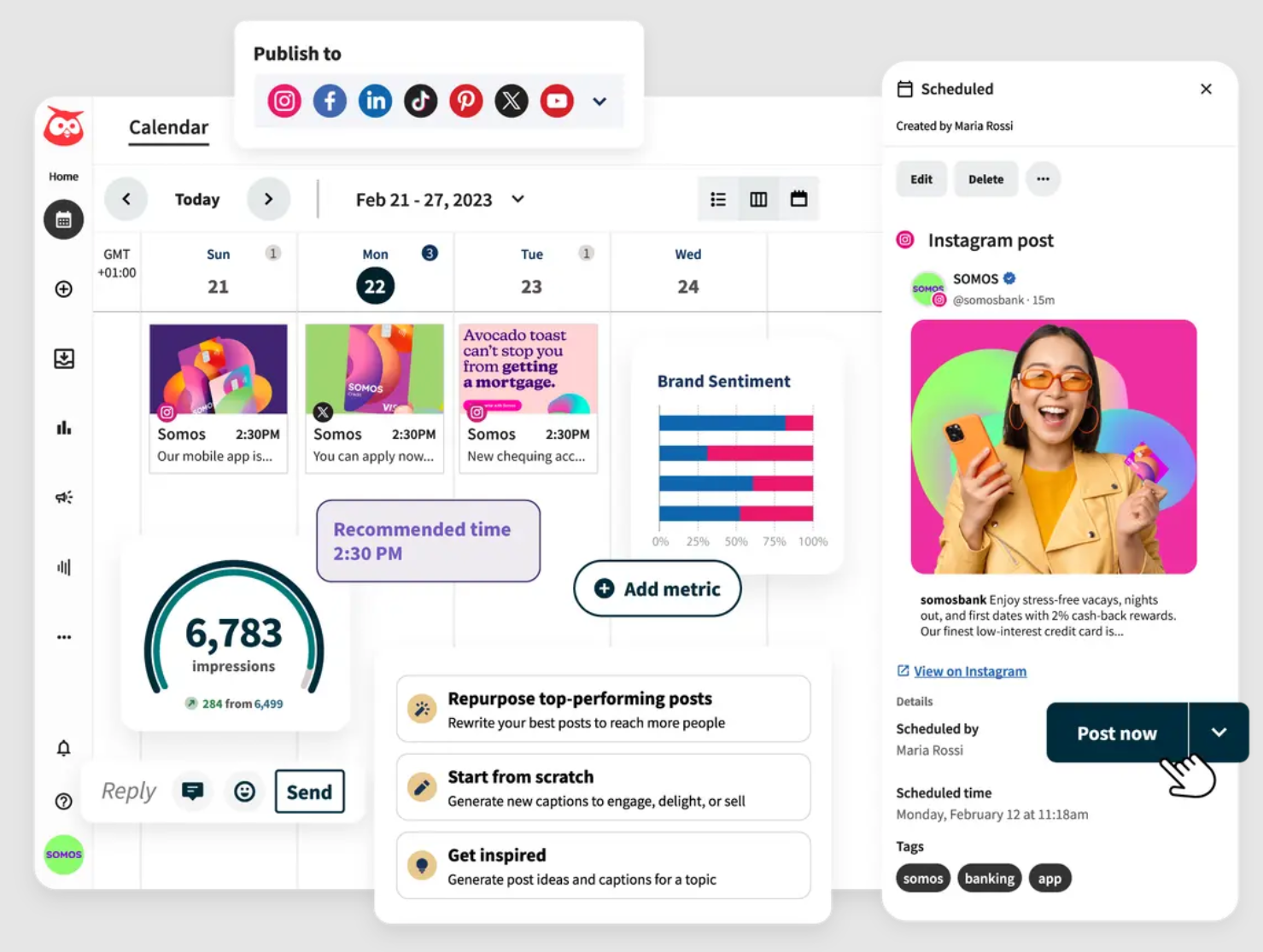Select the TikTok icon under Publish to

(420, 100)
